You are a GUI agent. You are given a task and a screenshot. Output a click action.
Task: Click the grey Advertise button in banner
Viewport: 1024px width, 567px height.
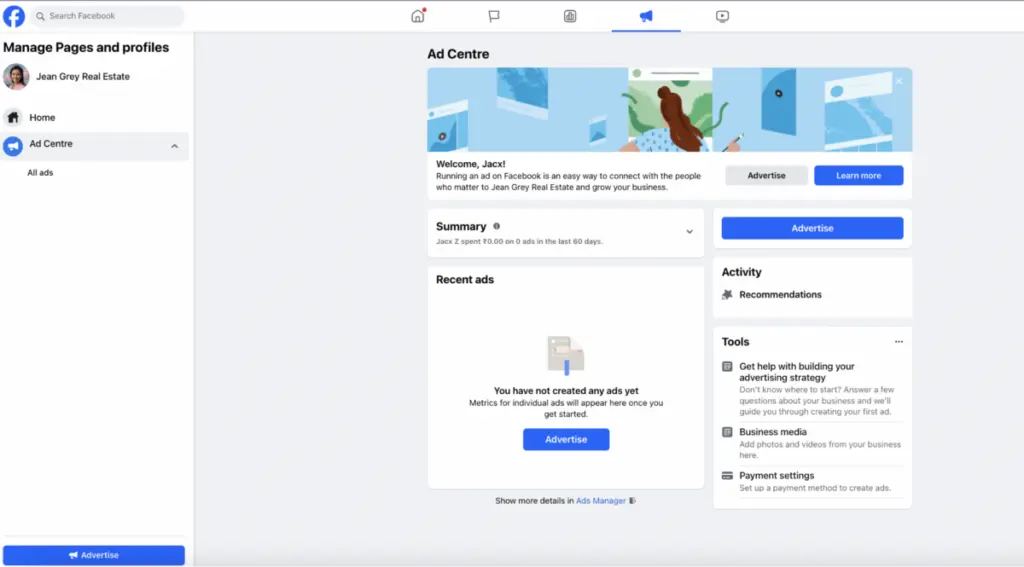(x=766, y=176)
